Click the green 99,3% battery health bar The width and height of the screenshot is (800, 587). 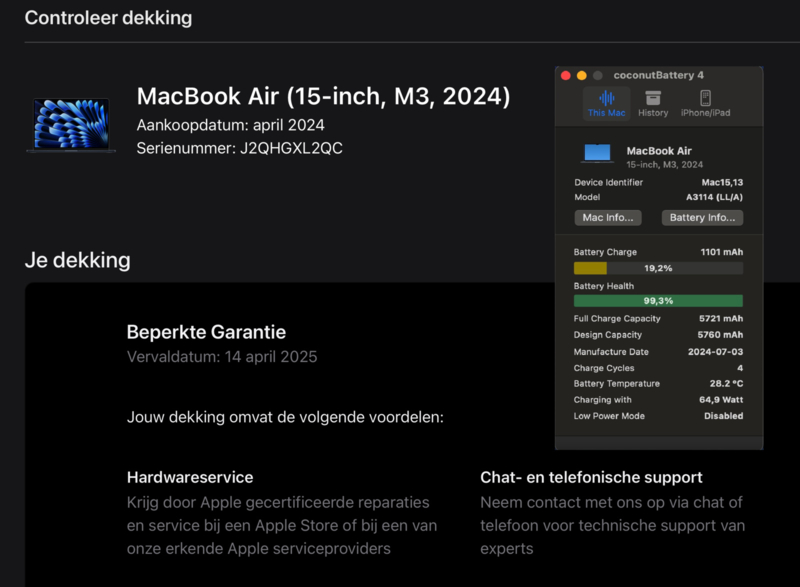coord(658,301)
